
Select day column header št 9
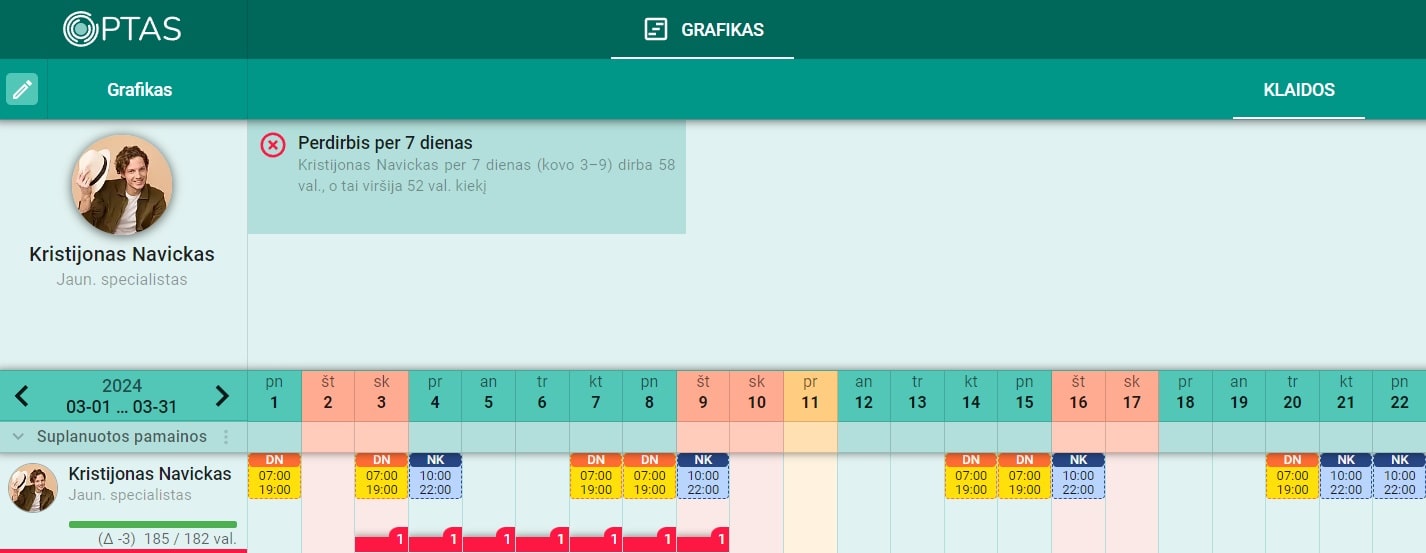(703, 396)
